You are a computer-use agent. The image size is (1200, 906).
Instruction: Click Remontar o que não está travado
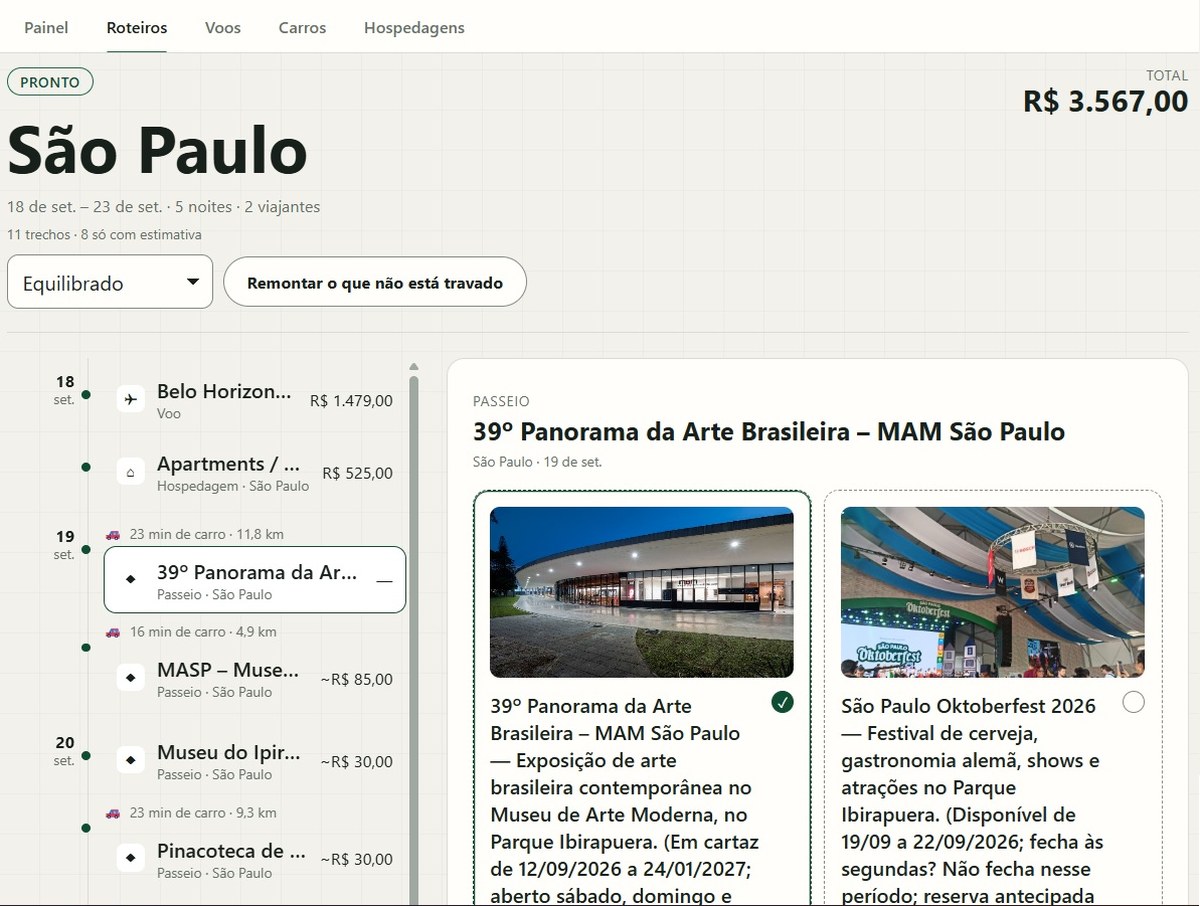375,282
